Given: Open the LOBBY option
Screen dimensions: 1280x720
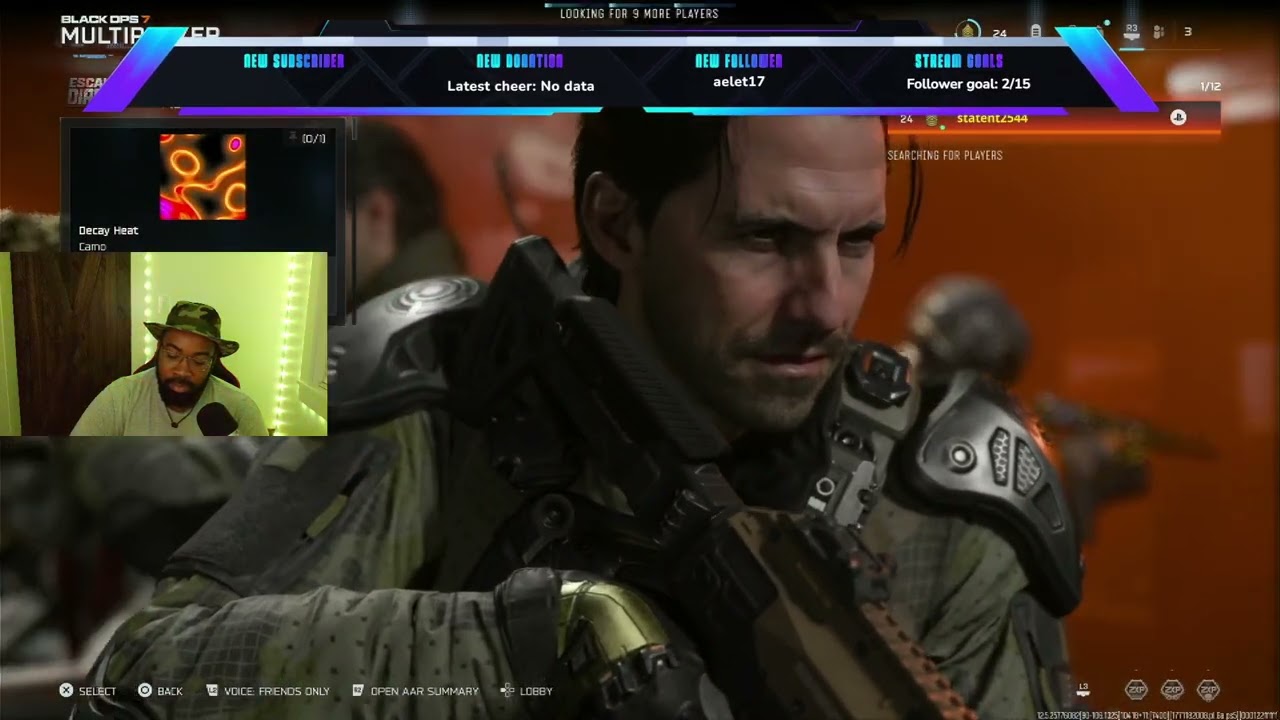Looking at the screenshot, I should [536, 691].
